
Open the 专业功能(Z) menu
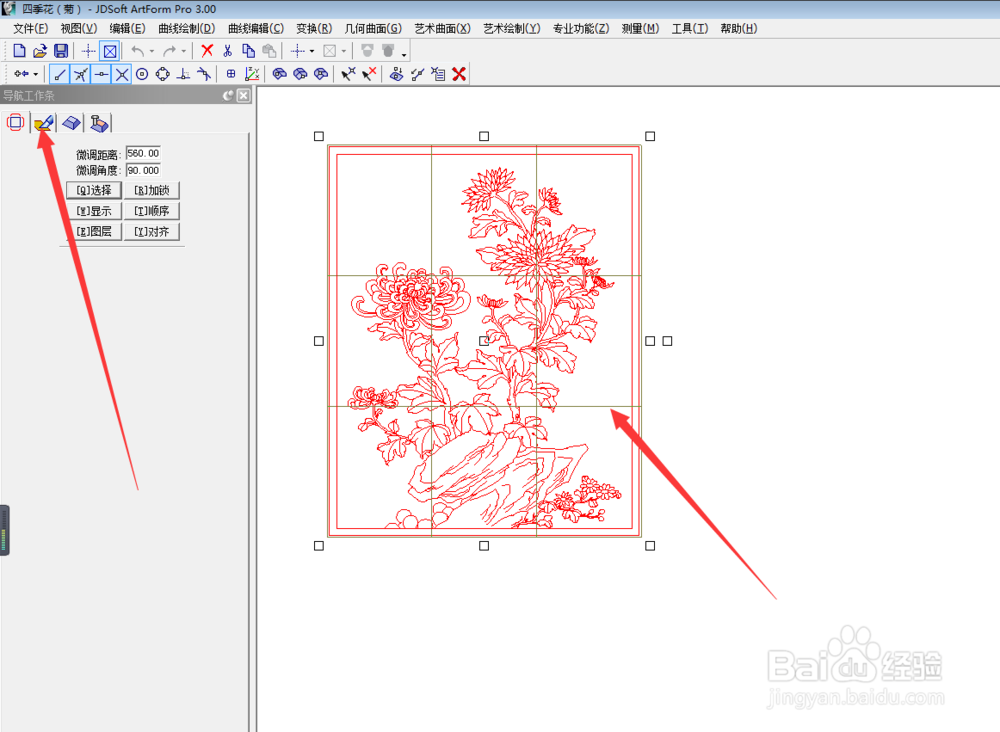[581, 29]
